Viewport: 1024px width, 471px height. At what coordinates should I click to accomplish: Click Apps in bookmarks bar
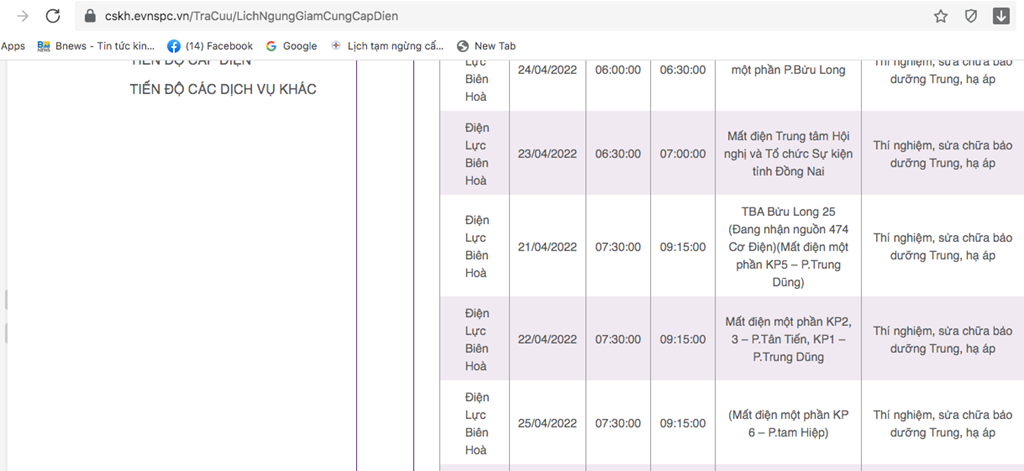[13, 46]
